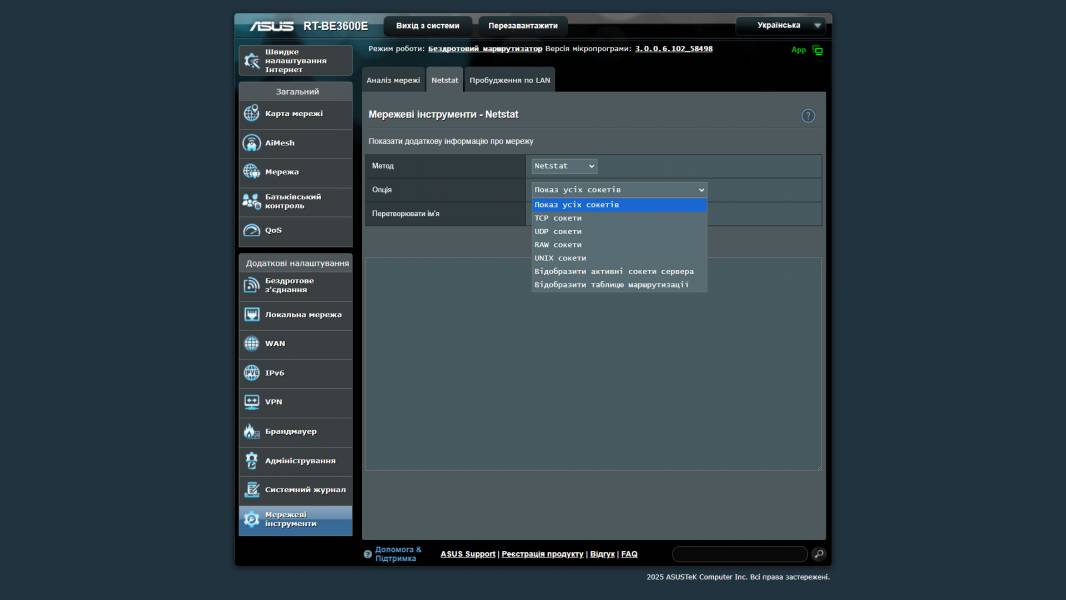Open VPN monitor icon
Screen dimensions: 1066x600
[x=252, y=402]
